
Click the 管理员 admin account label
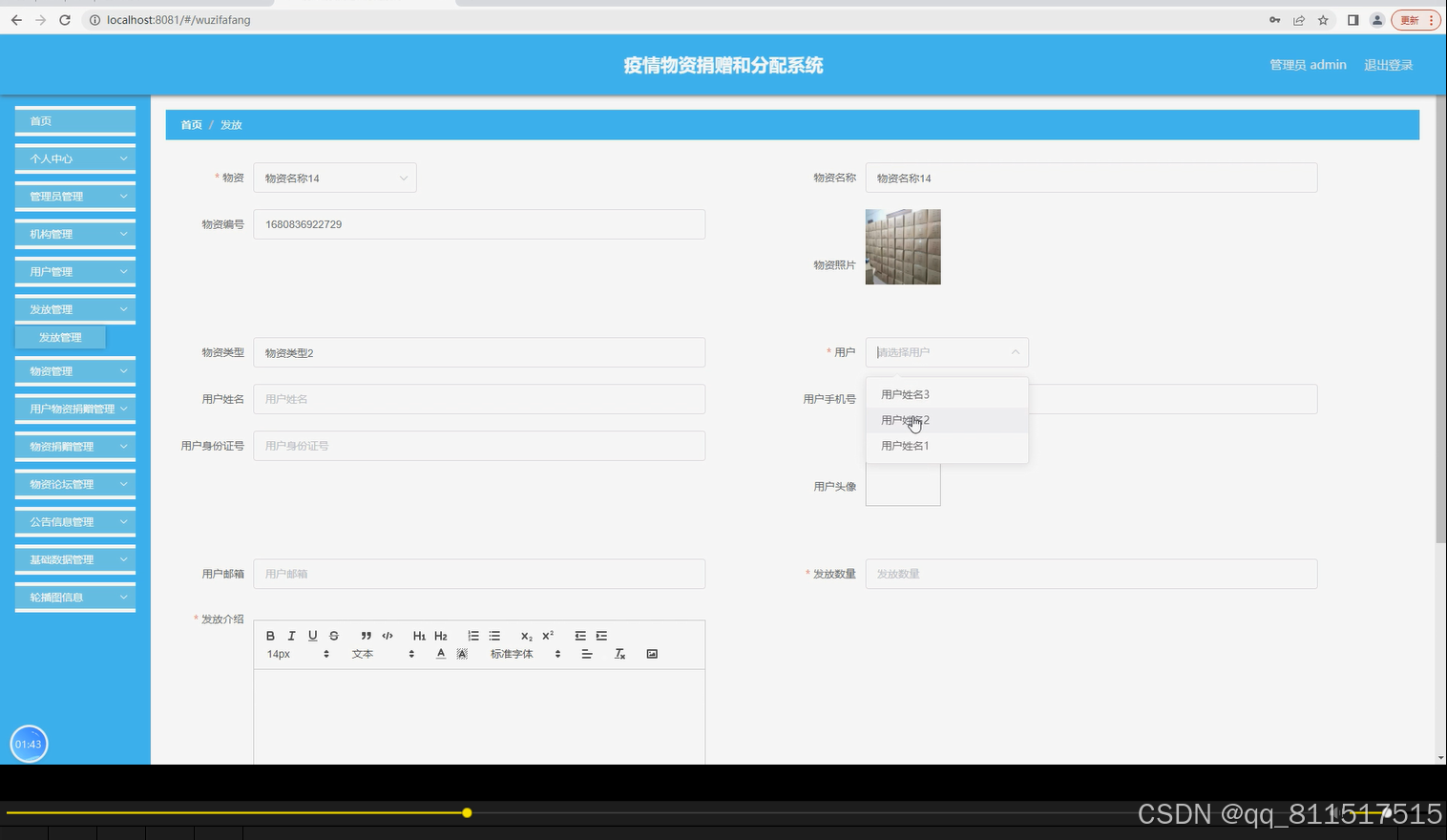(1308, 65)
